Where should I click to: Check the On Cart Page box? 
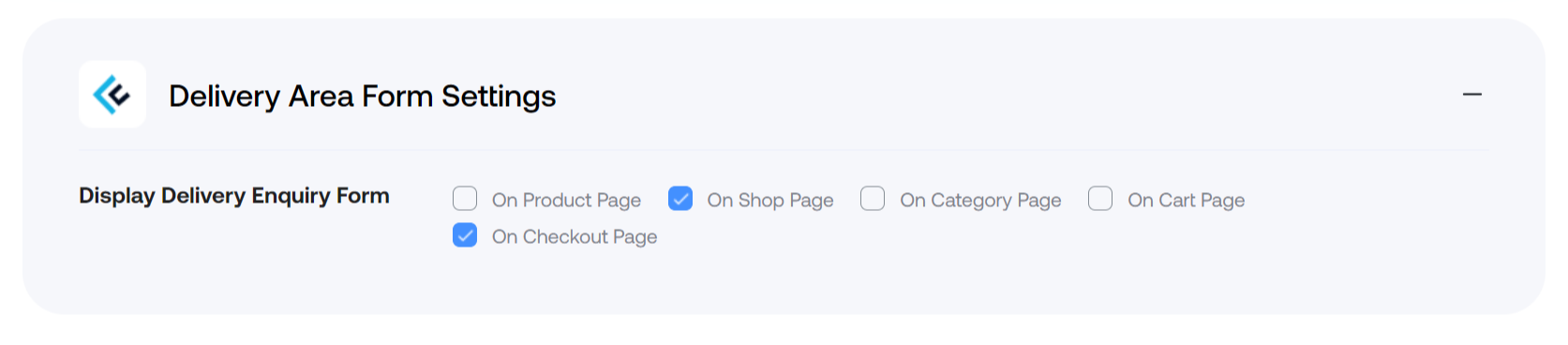pos(1100,199)
